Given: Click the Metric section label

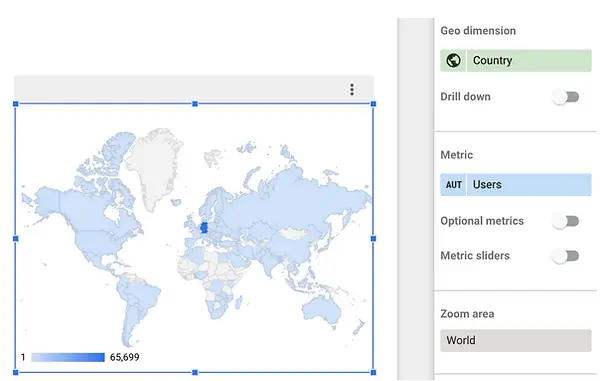Looking at the screenshot, I should point(457,155).
